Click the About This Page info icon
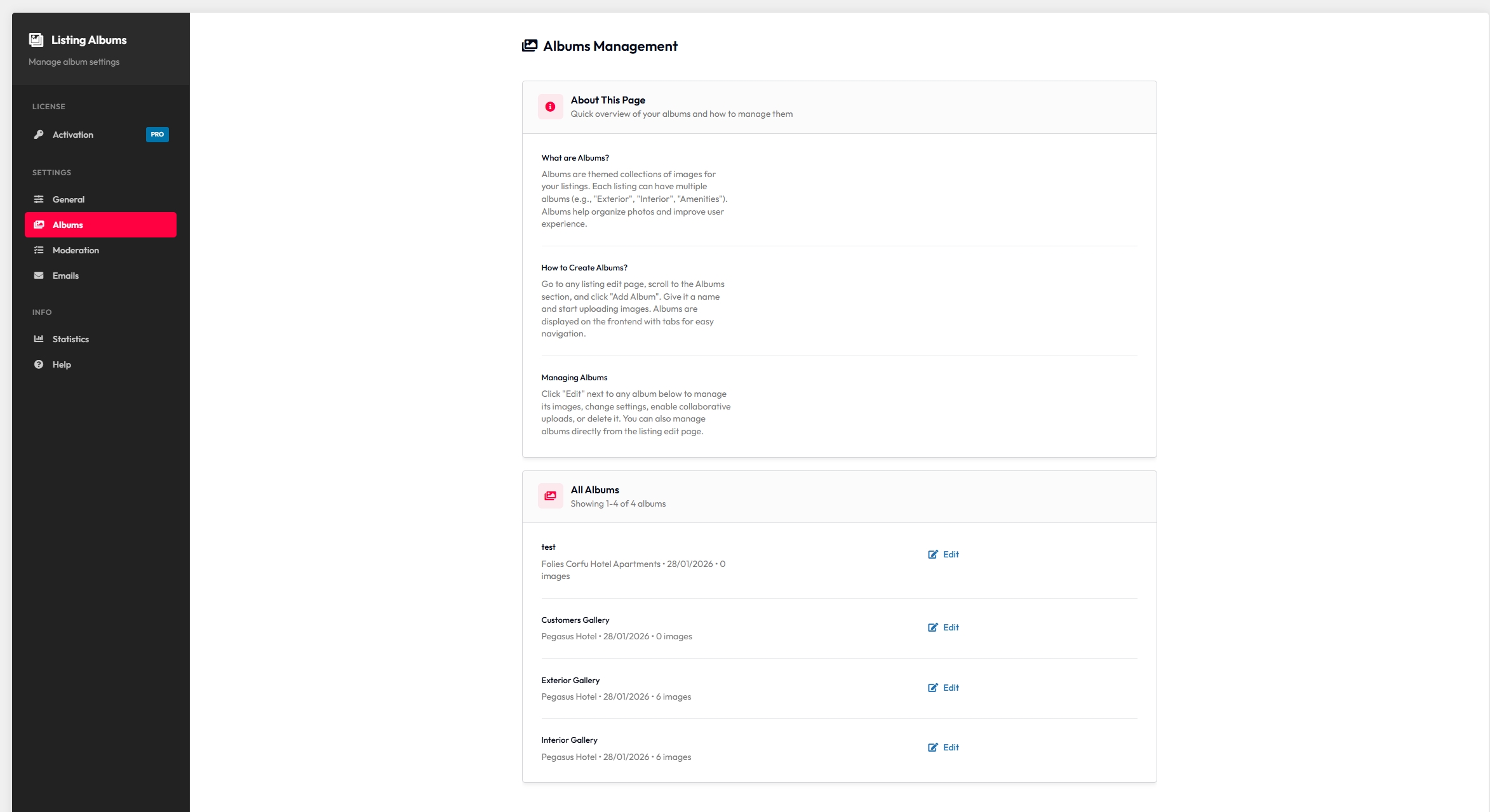The image size is (1490, 812). coord(550,107)
